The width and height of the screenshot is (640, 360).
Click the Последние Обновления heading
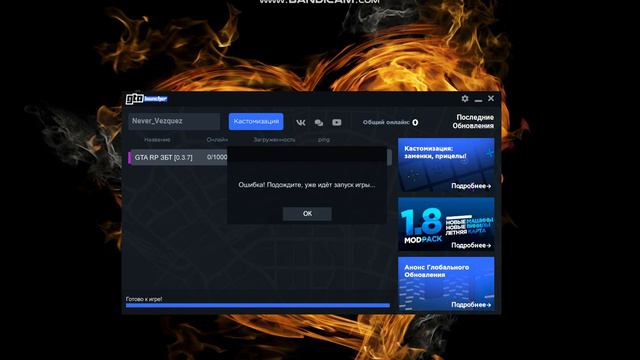point(473,121)
